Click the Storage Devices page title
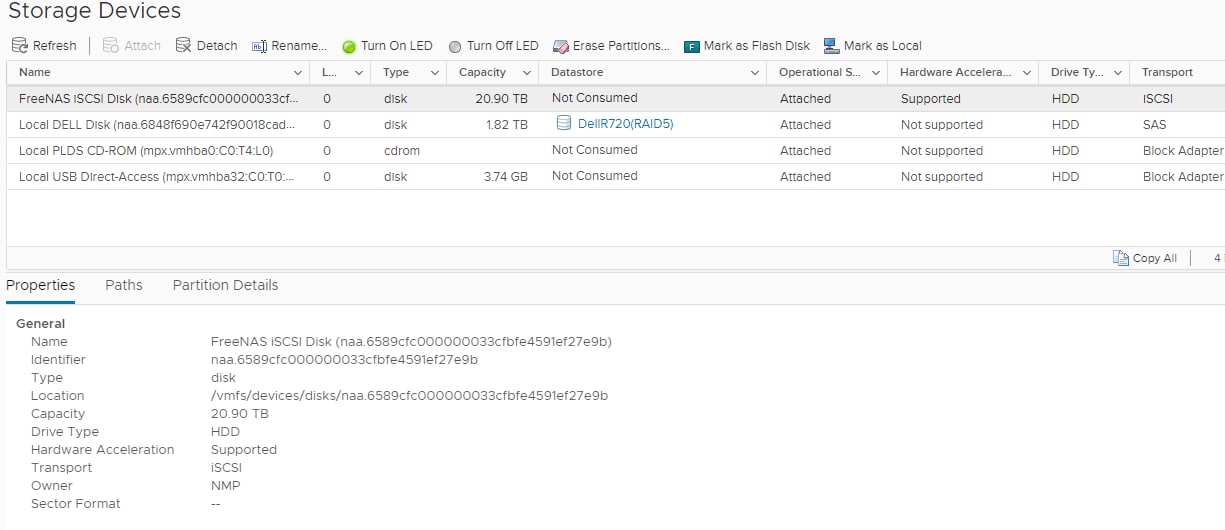 [94, 11]
